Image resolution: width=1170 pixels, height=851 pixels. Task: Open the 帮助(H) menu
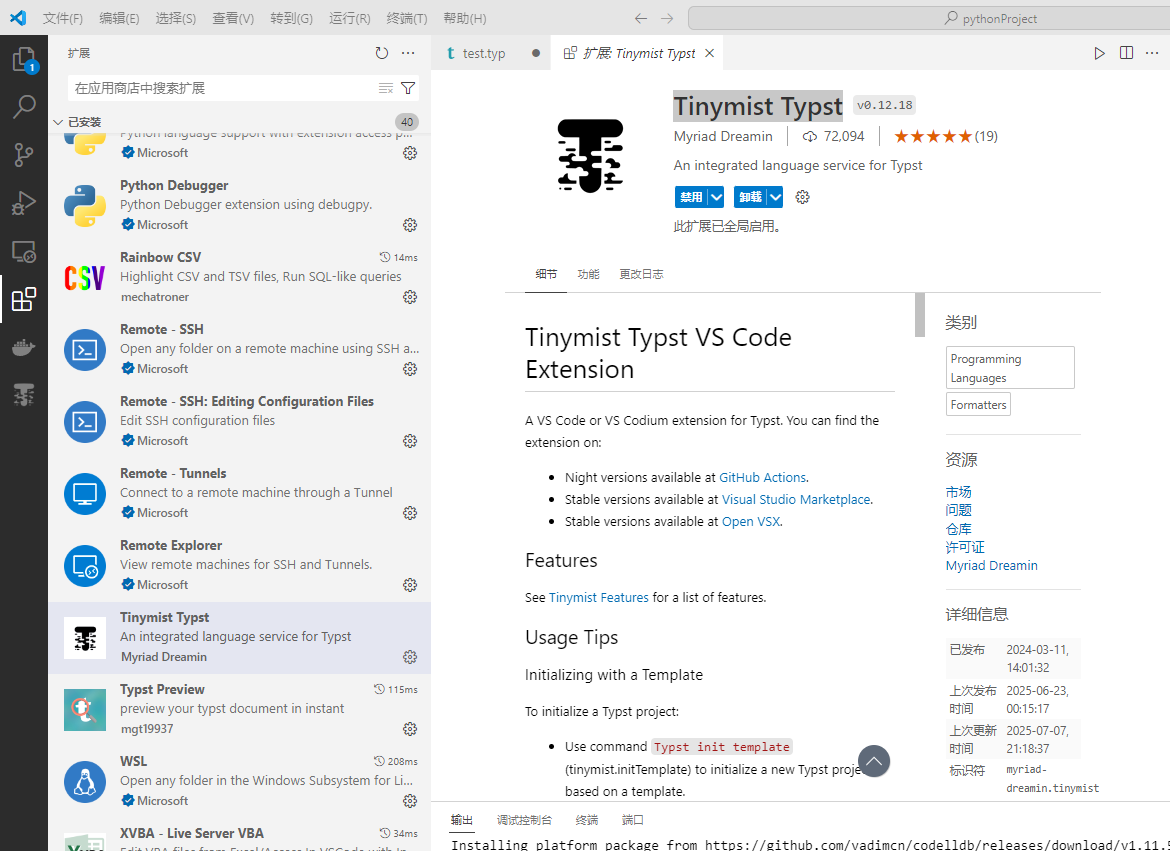click(x=465, y=18)
